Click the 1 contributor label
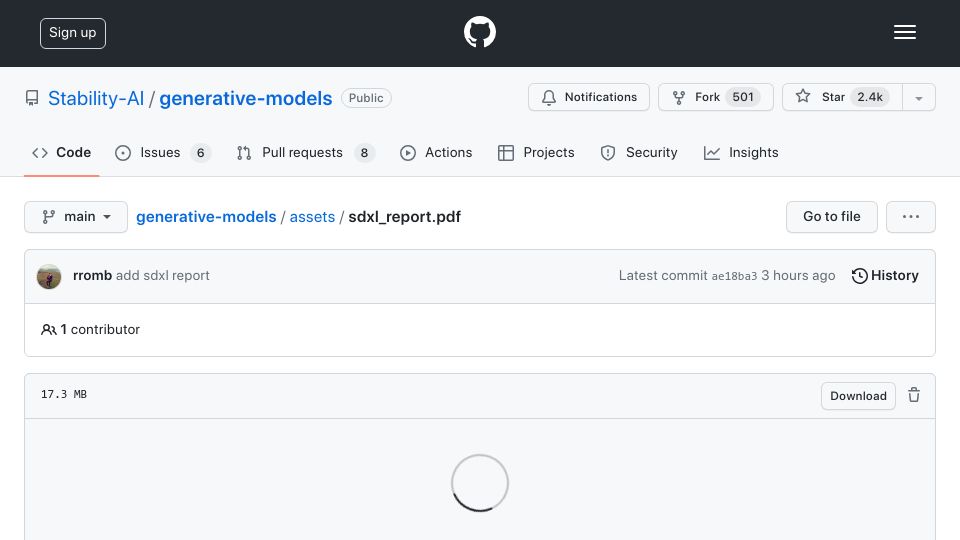The image size is (960, 540). pos(91,329)
